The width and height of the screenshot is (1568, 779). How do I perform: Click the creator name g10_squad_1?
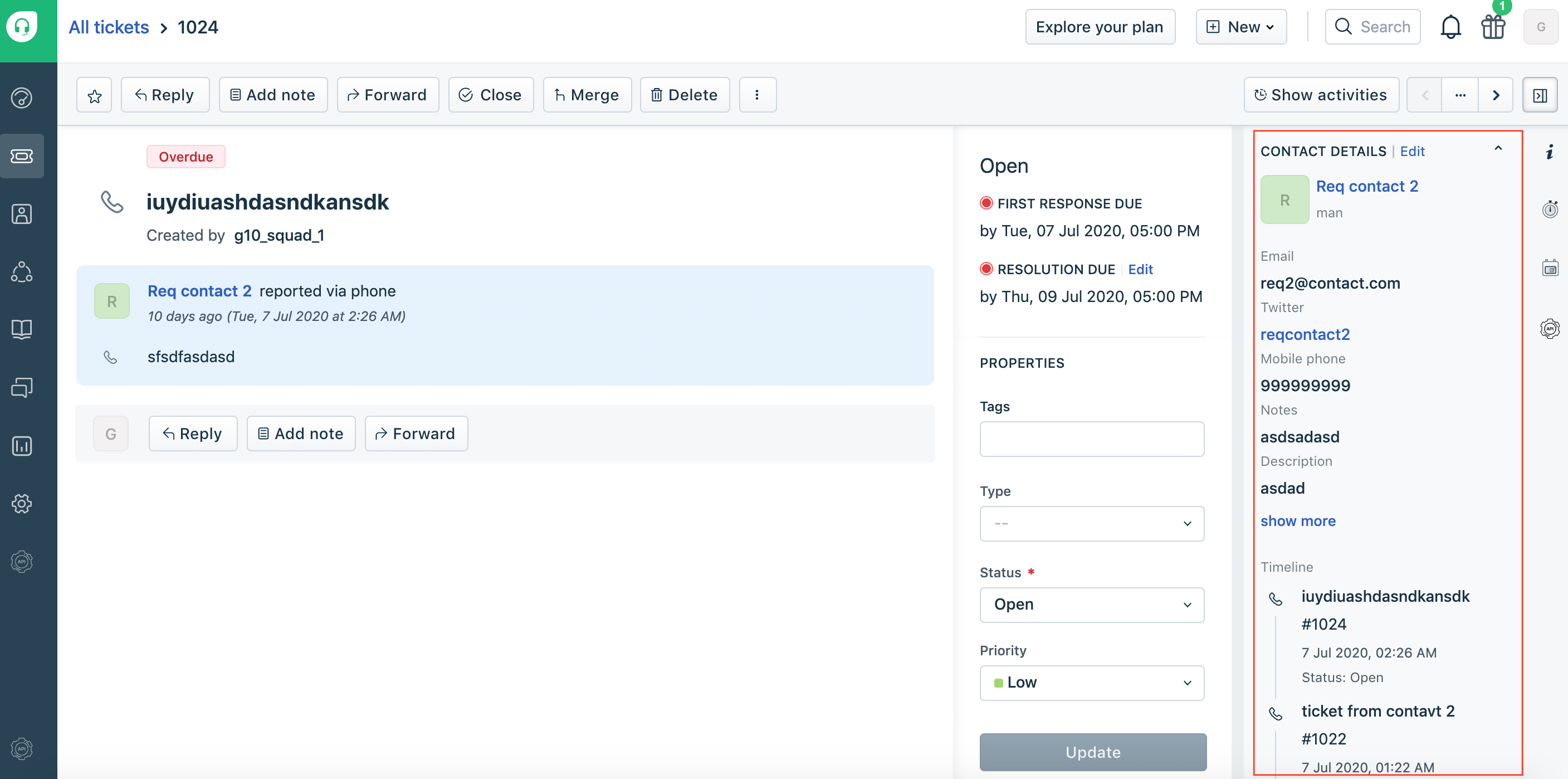coord(279,235)
